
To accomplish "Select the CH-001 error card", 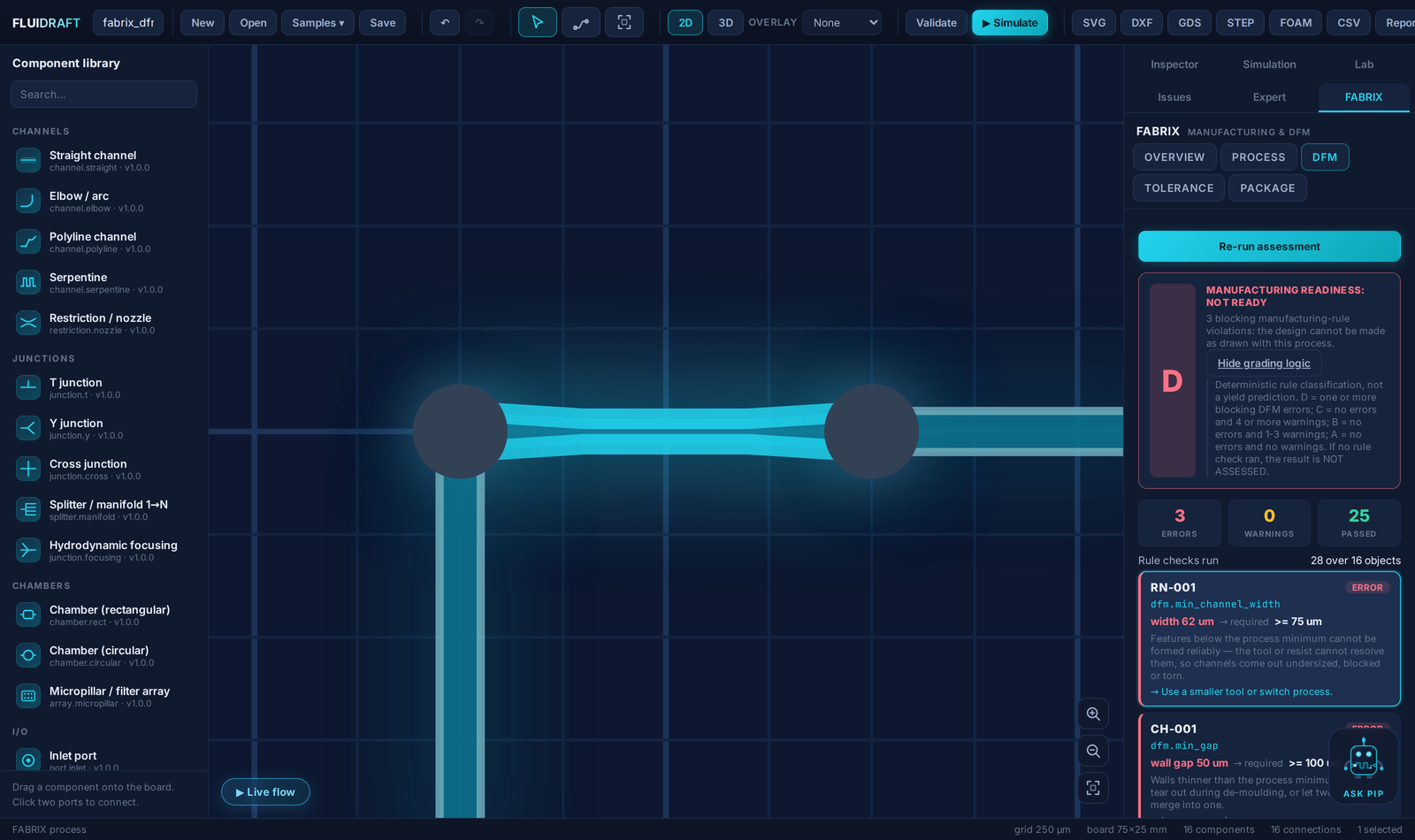I will (x=1269, y=766).
